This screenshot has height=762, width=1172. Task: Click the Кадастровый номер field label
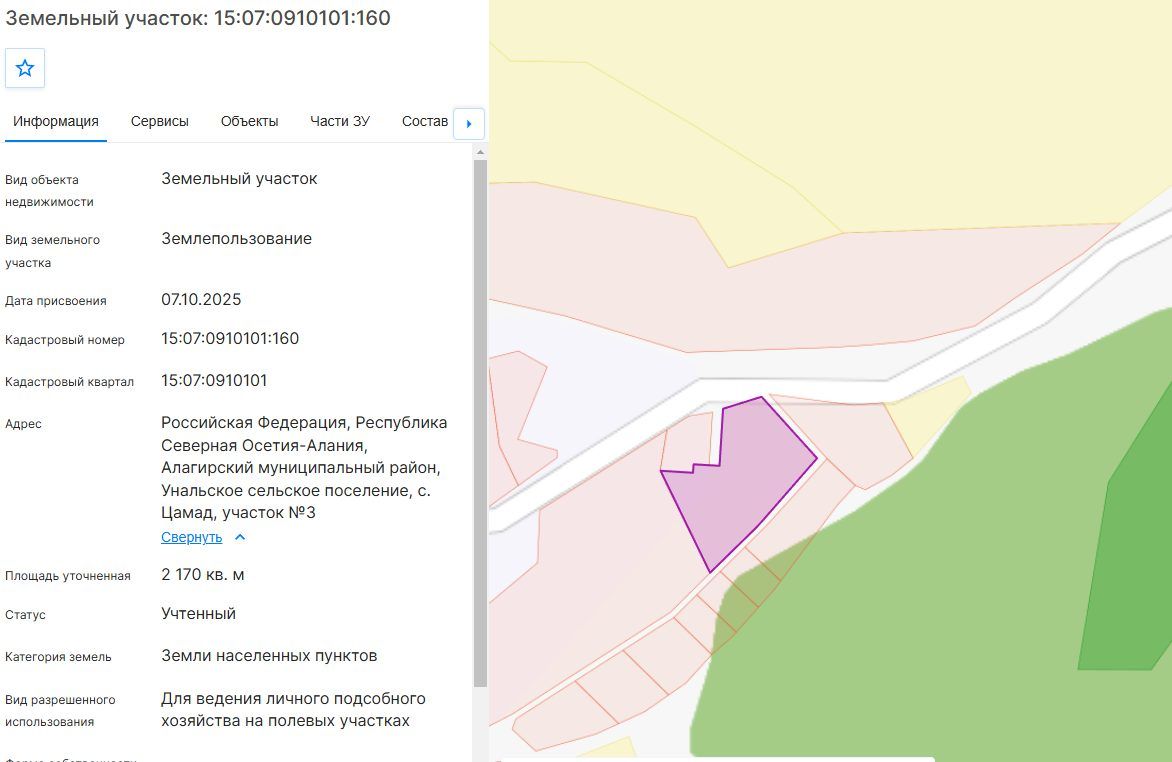[x=65, y=339]
